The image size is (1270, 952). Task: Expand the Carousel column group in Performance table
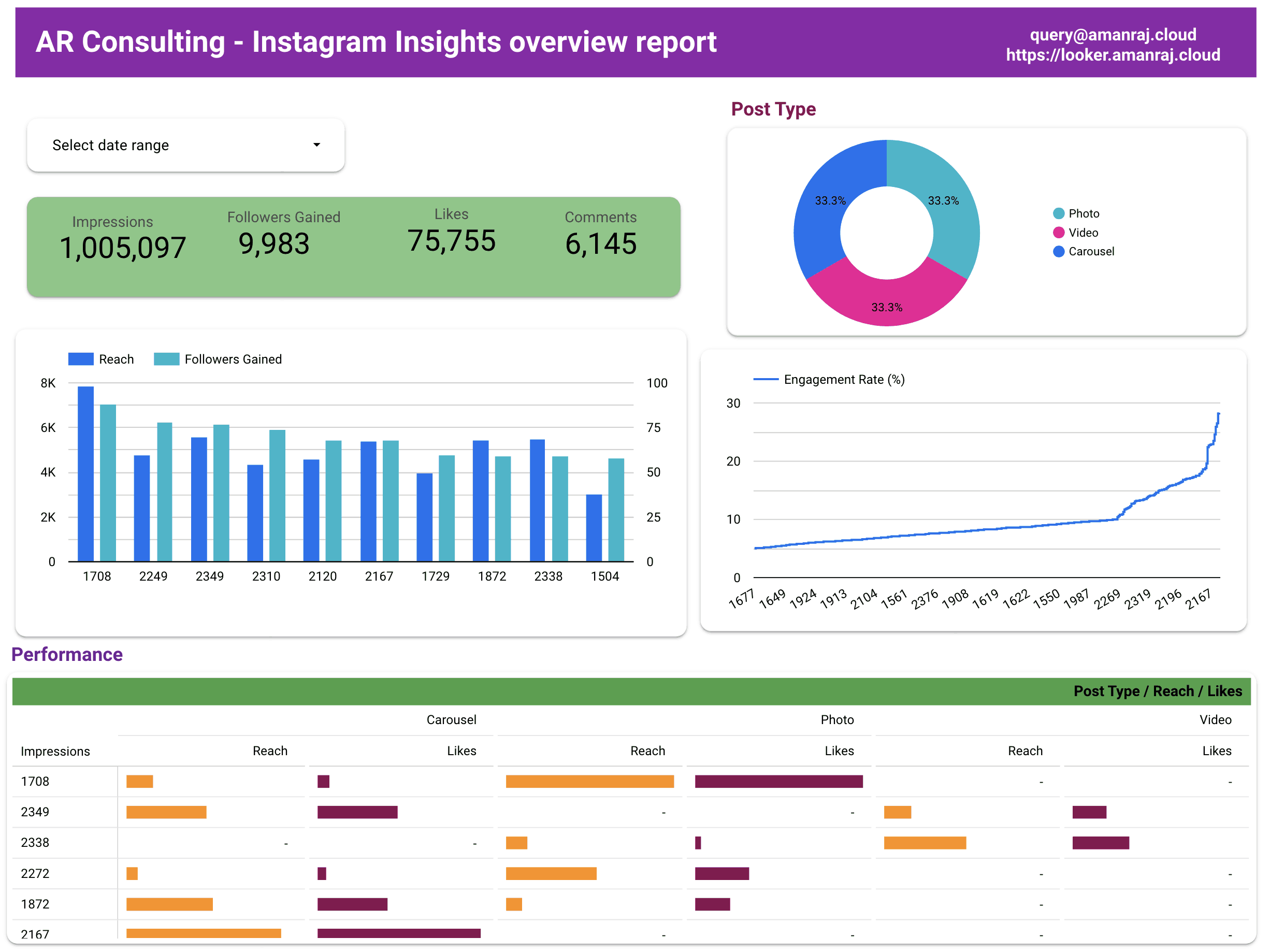point(451,719)
